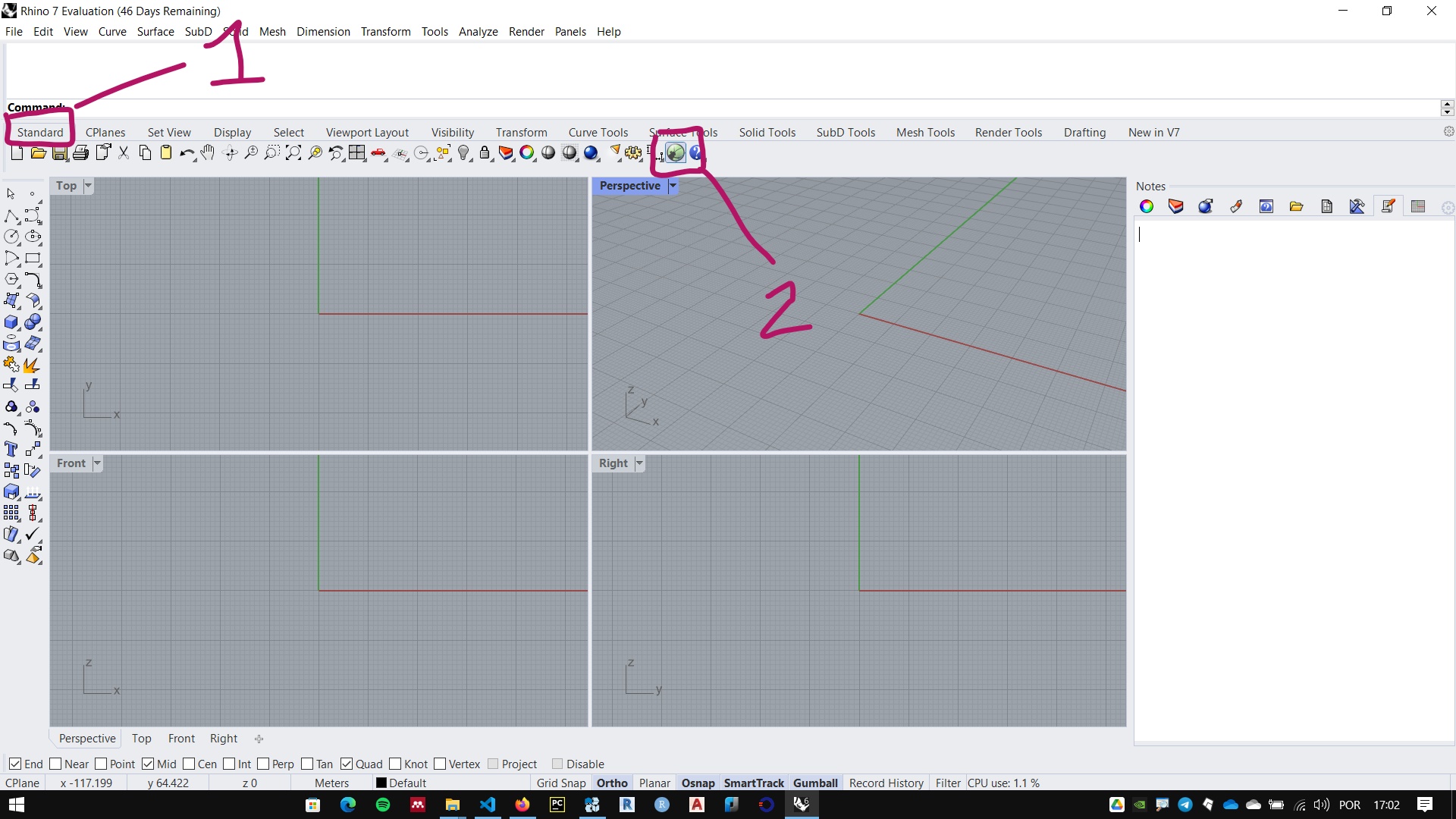The image size is (1456, 819).
Task: Click the Cut scissors icon
Action: point(124,153)
